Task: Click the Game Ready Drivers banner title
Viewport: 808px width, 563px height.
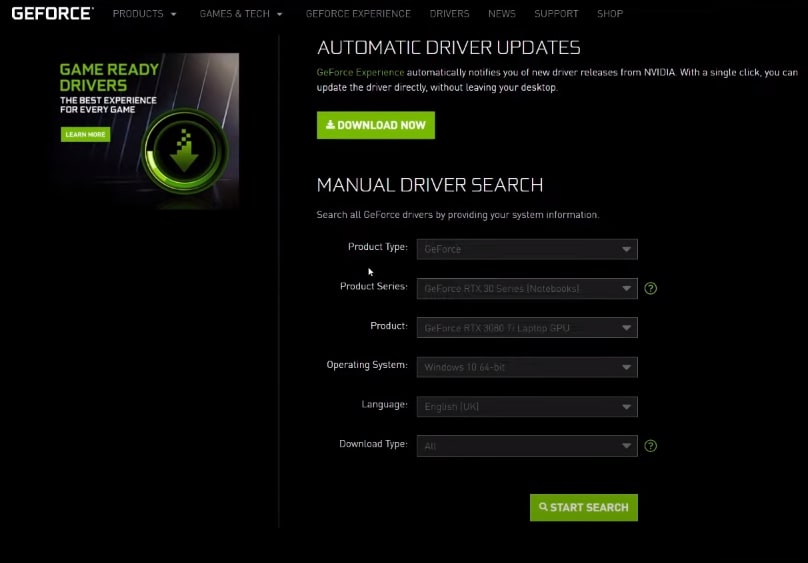Action: click(109, 77)
